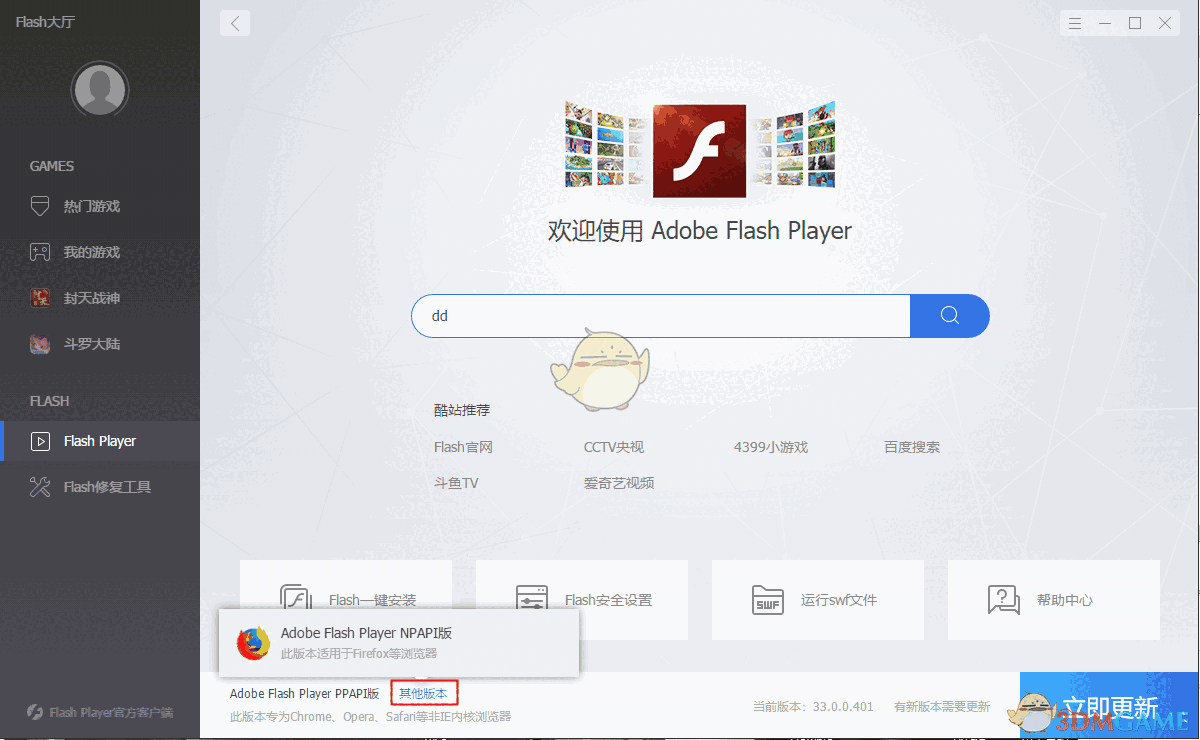Open the Flash修复工具 tool
Image resolution: width=1200 pixels, height=740 pixels.
[100, 486]
